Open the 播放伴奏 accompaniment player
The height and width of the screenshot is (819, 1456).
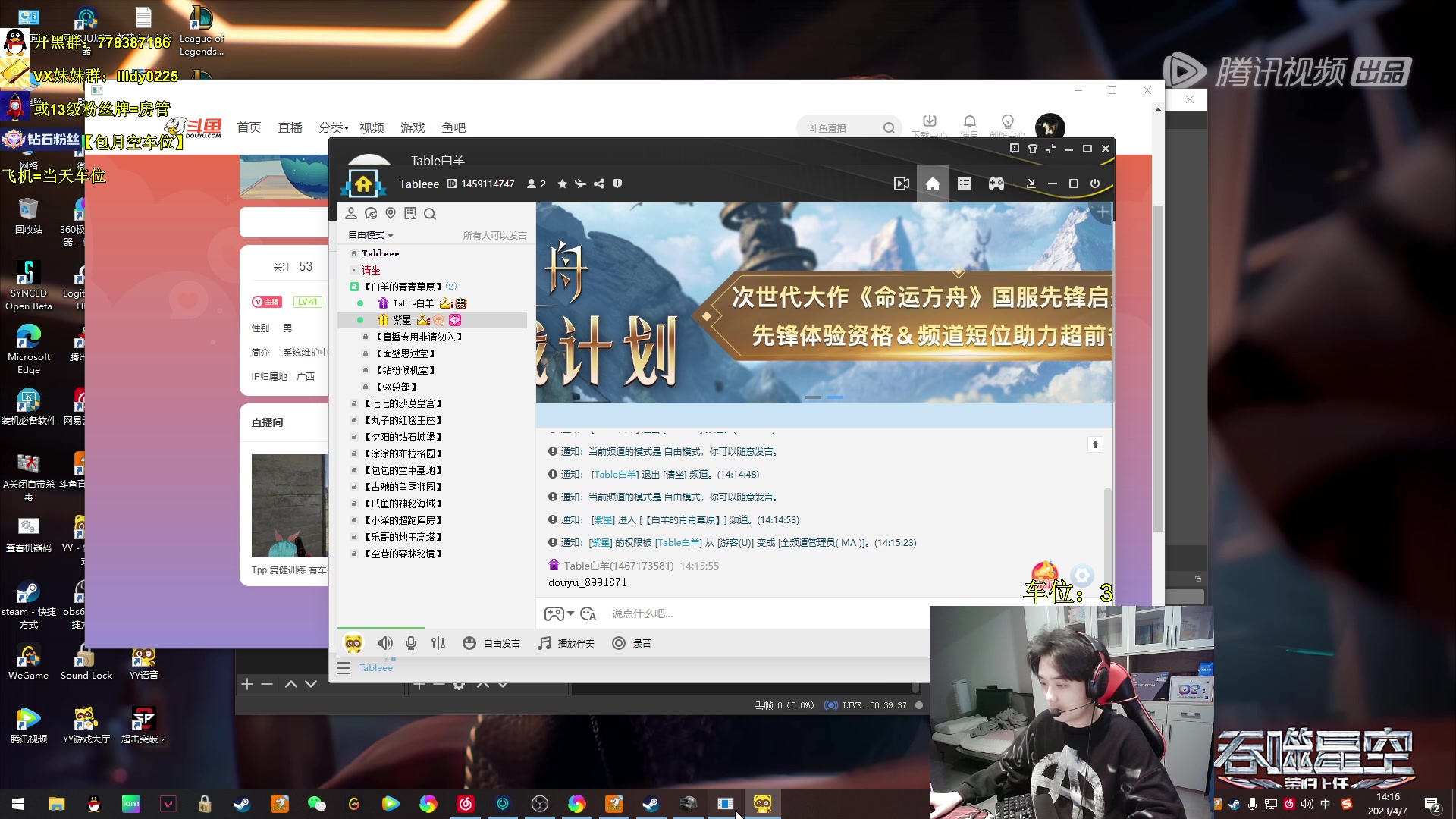pos(566,642)
